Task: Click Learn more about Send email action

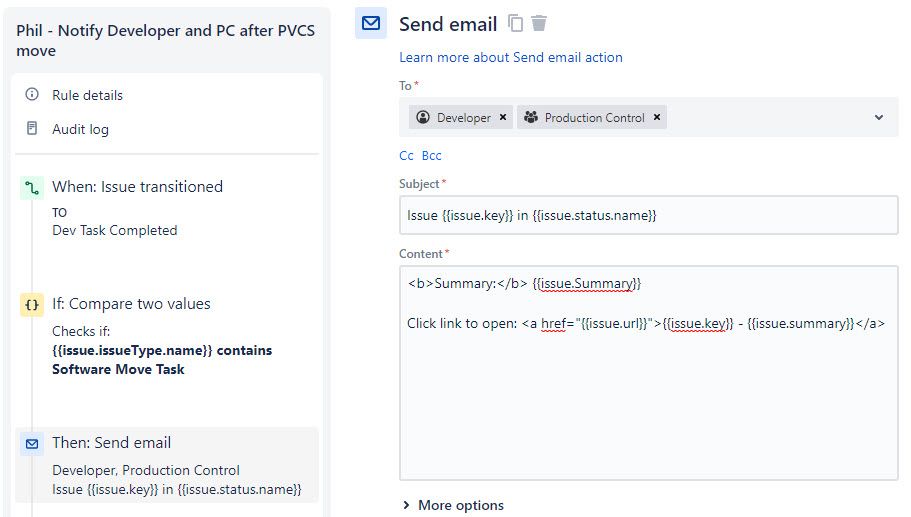Action: (x=511, y=58)
